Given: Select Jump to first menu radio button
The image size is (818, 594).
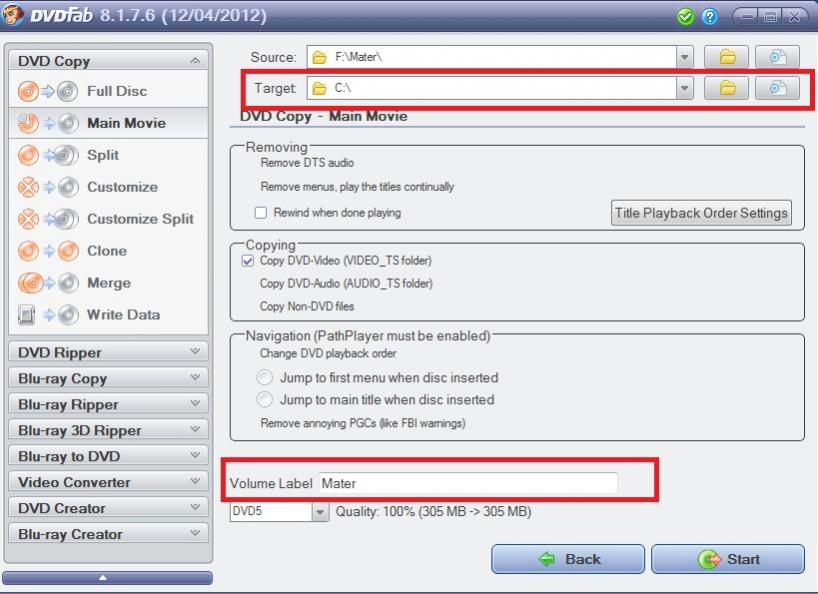Looking at the screenshot, I should tap(264, 377).
